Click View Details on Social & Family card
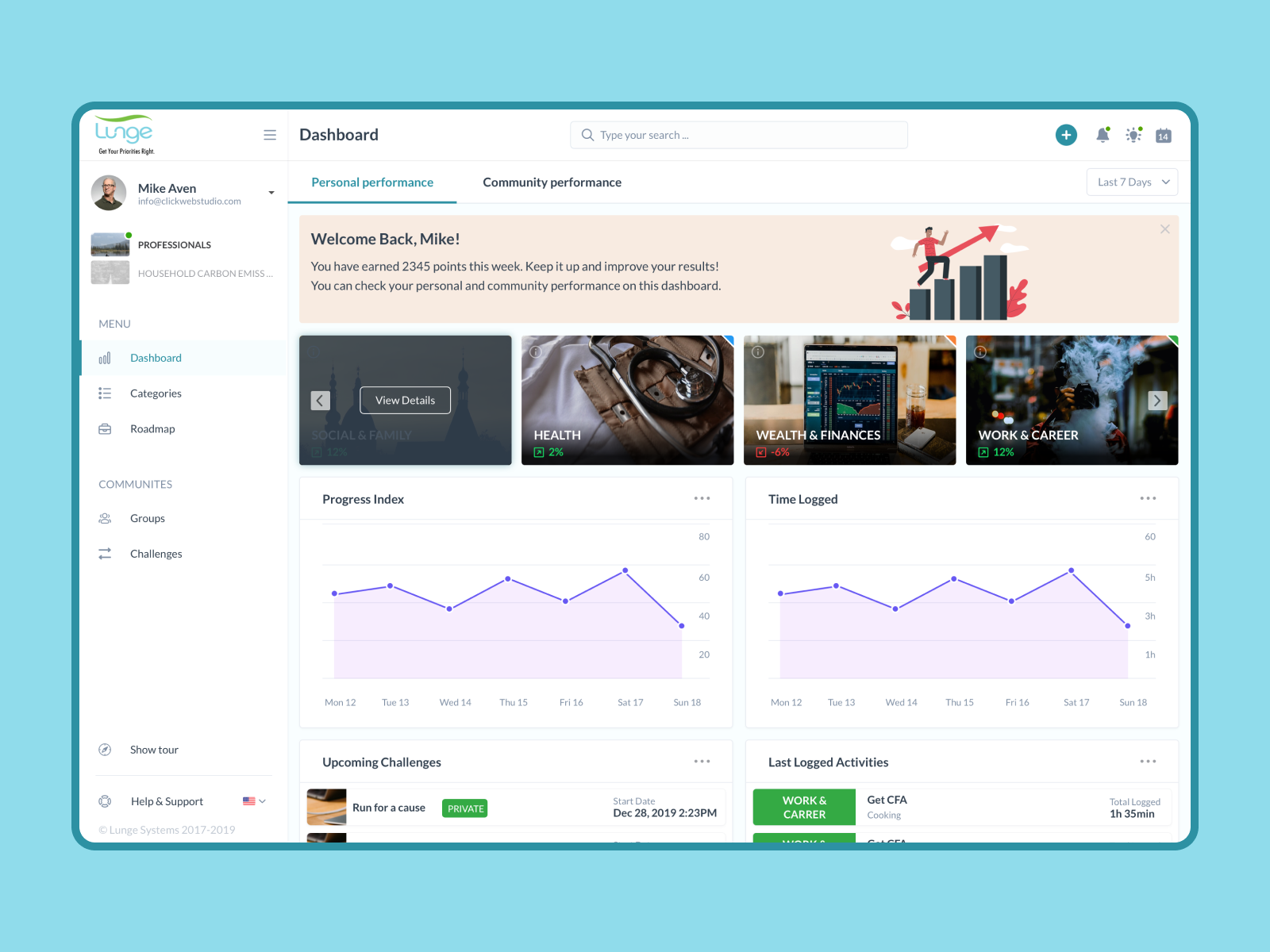The width and height of the screenshot is (1270, 952). [405, 401]
